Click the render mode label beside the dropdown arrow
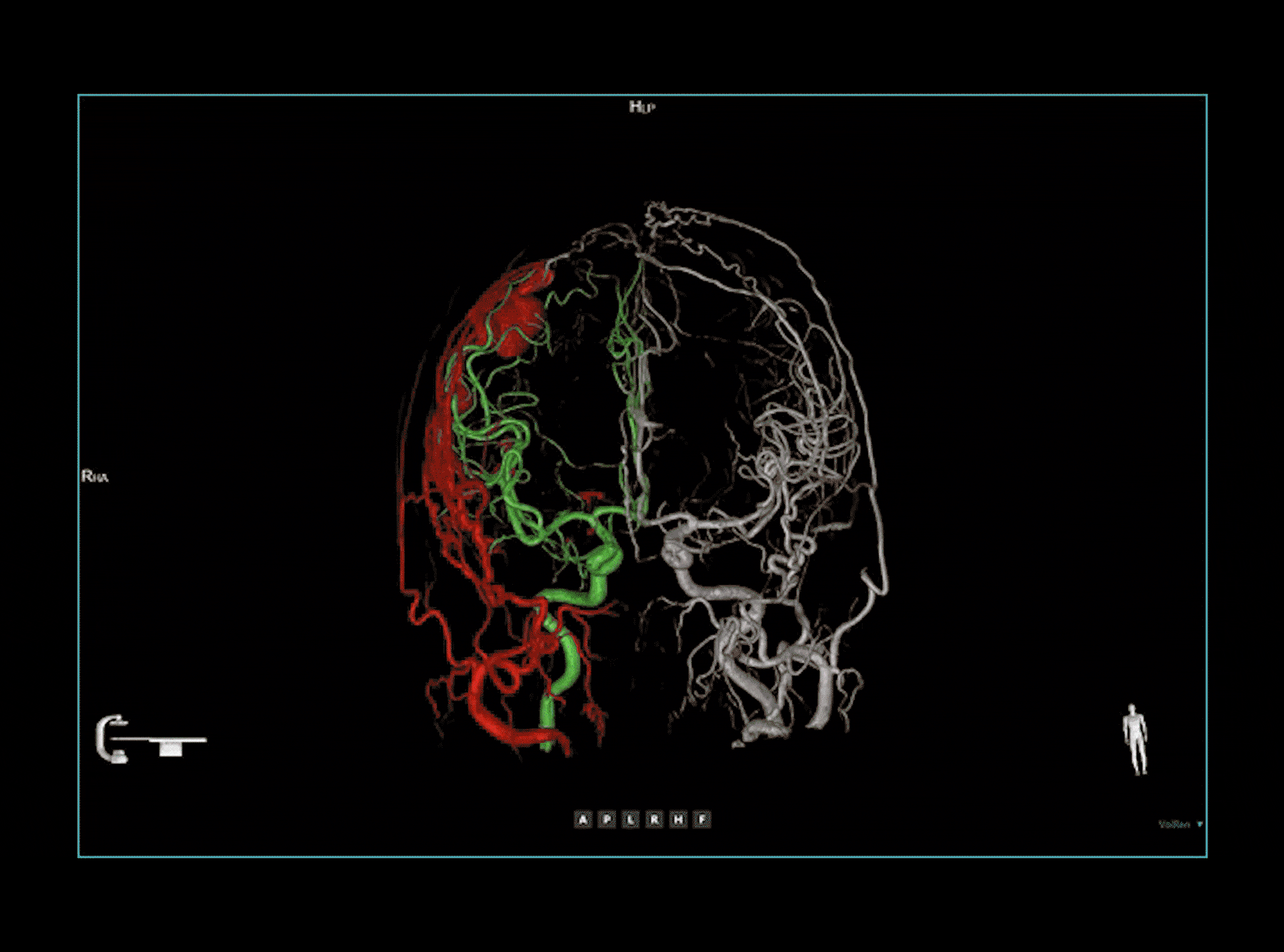 [1174, 824]
